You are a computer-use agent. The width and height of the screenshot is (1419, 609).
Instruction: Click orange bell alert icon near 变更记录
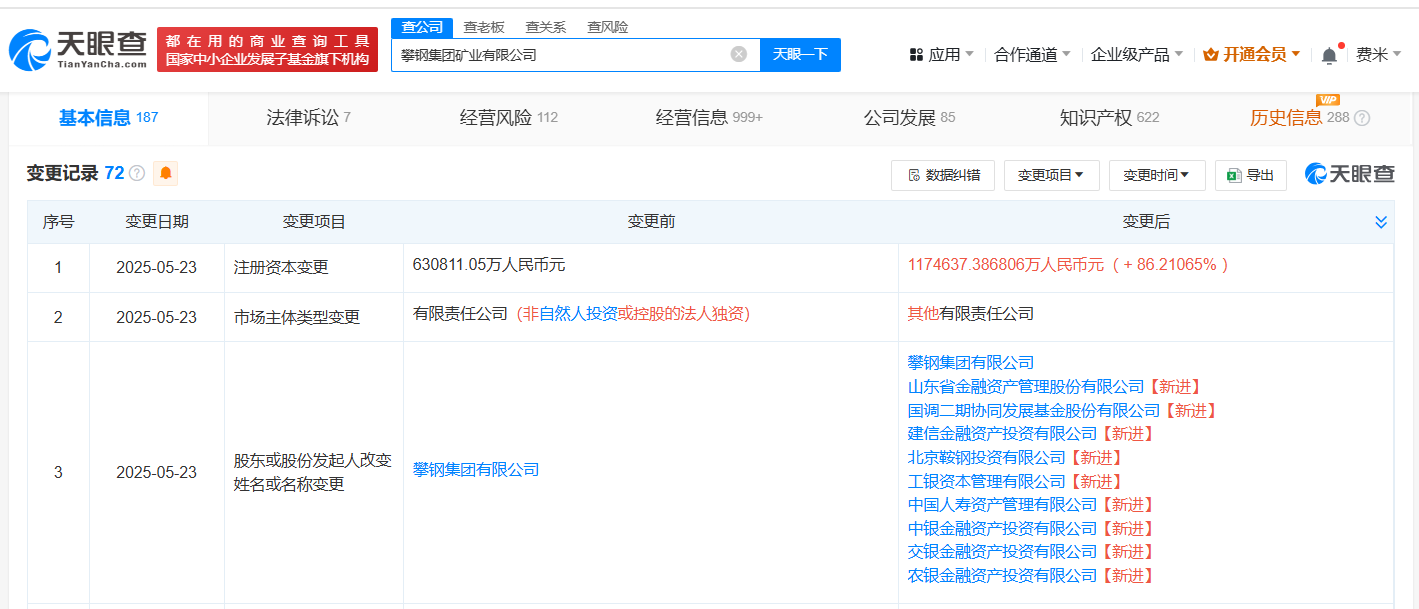pos(166,174)
